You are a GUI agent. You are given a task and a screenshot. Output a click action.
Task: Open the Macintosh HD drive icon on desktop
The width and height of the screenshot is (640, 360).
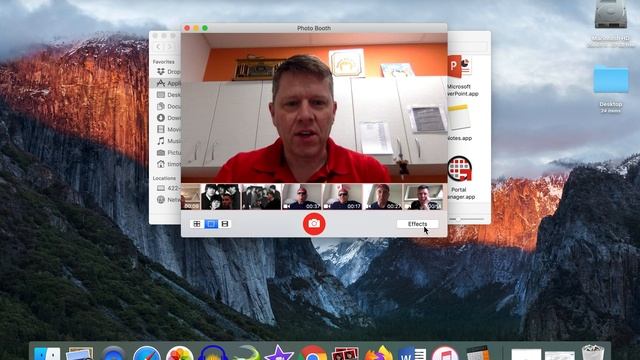click(611, 14)
